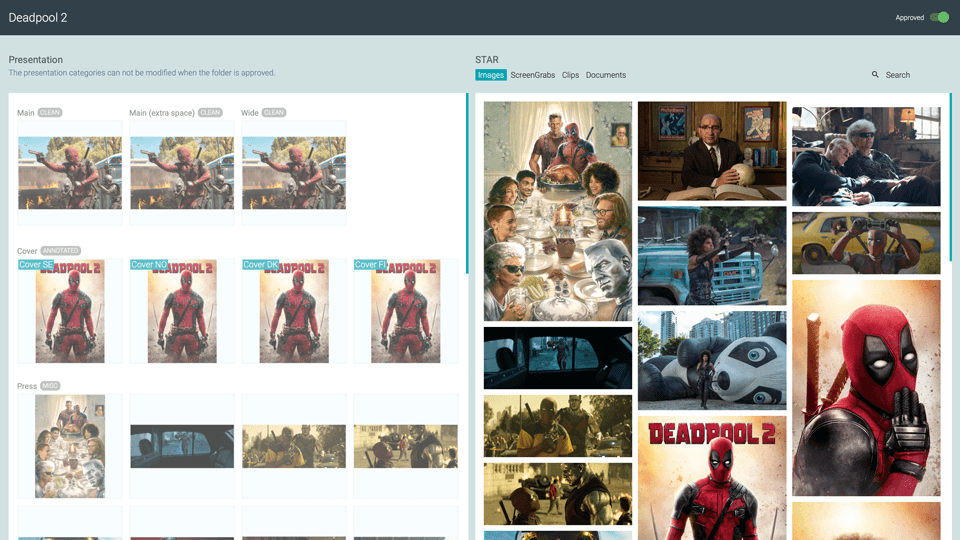Open the Clips tab
960x540 pixels.
(570, 75)
